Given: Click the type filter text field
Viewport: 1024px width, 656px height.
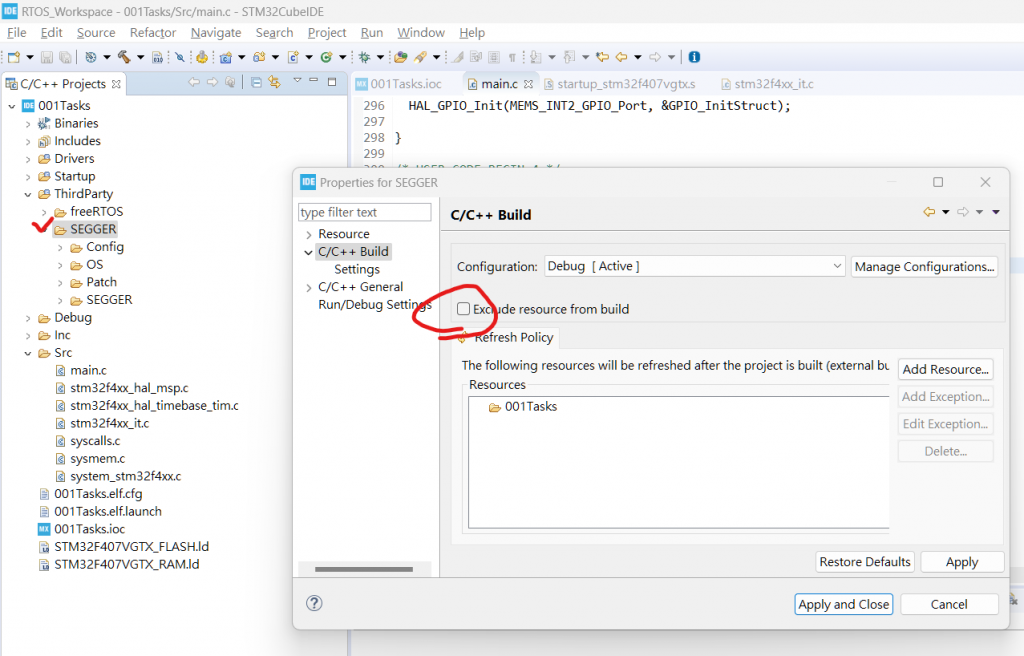Looking at the screenshot, I should [x=364, y=212].
